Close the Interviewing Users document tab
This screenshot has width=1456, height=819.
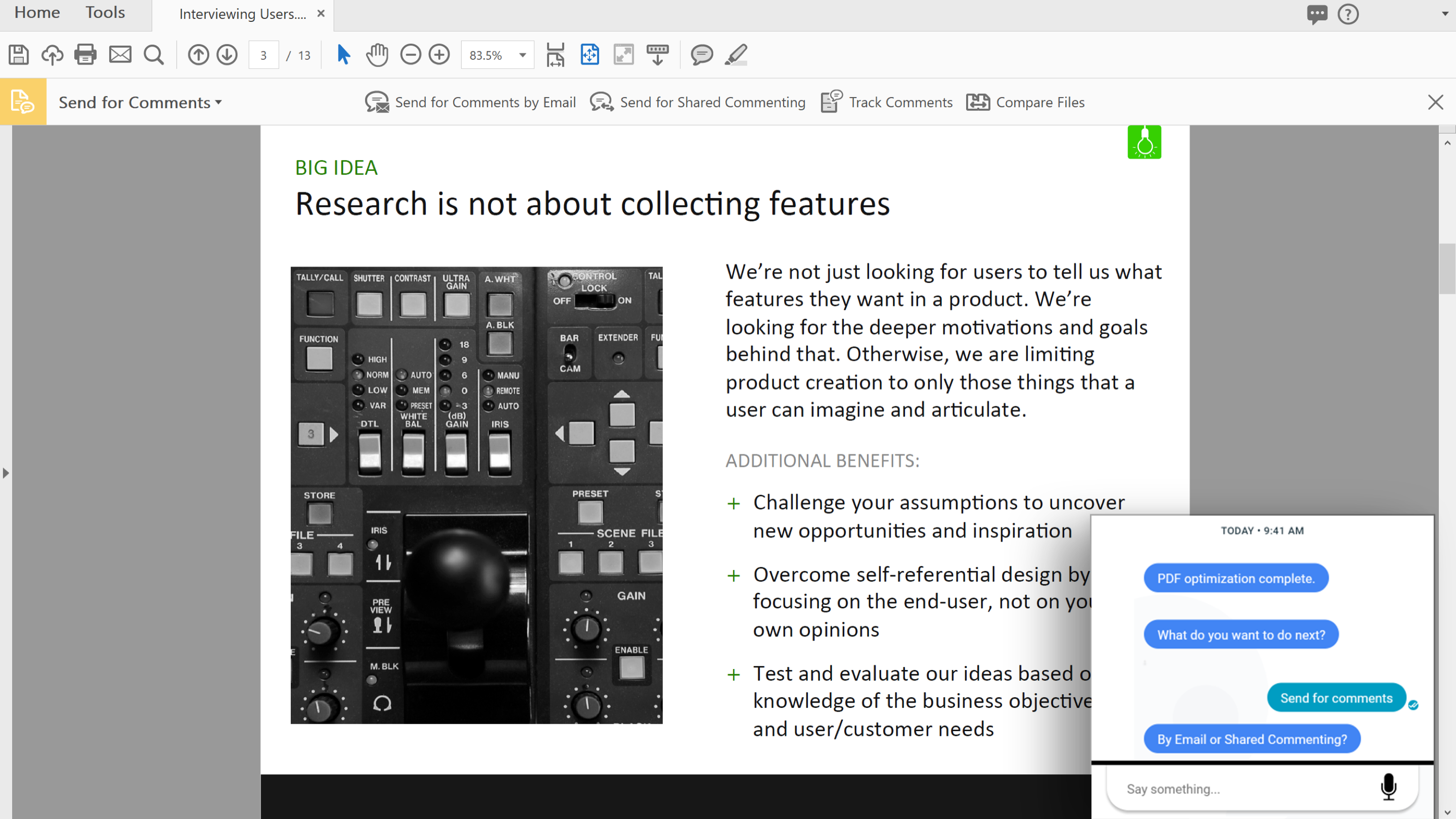(x=321, y=14)
